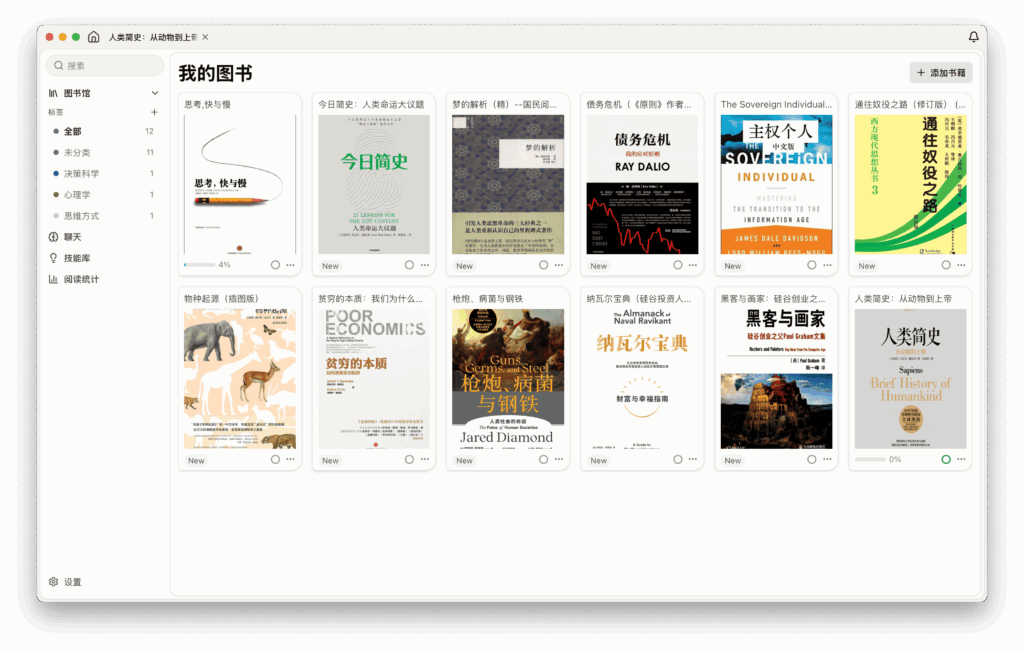The height and width of the screenshot is (651, 1024).
Task: Select the 纳瓦尔宝典 book checkbox
Action: click(676, 460)
